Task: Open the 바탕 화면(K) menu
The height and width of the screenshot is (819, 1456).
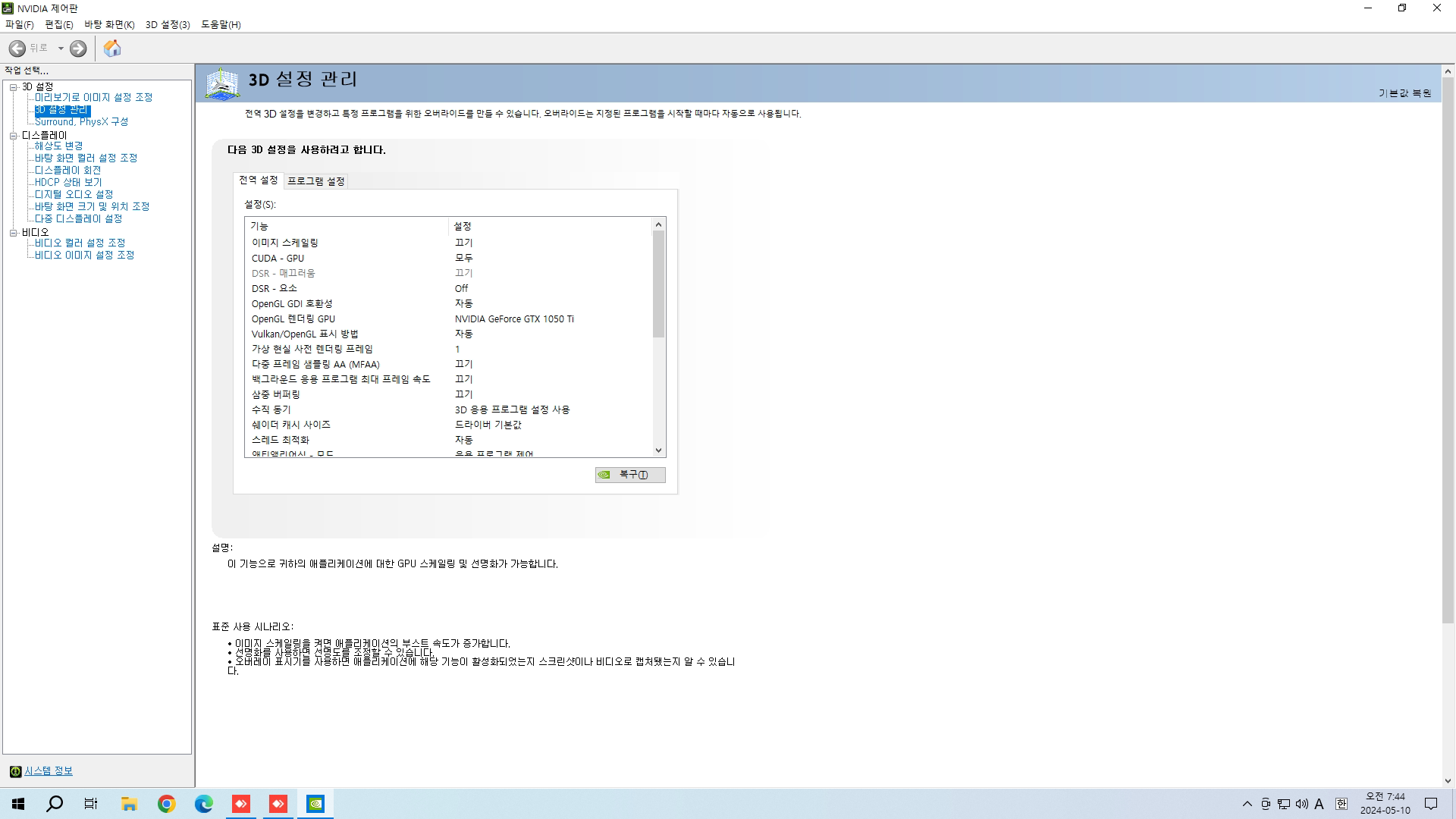Action: [109, 24]
